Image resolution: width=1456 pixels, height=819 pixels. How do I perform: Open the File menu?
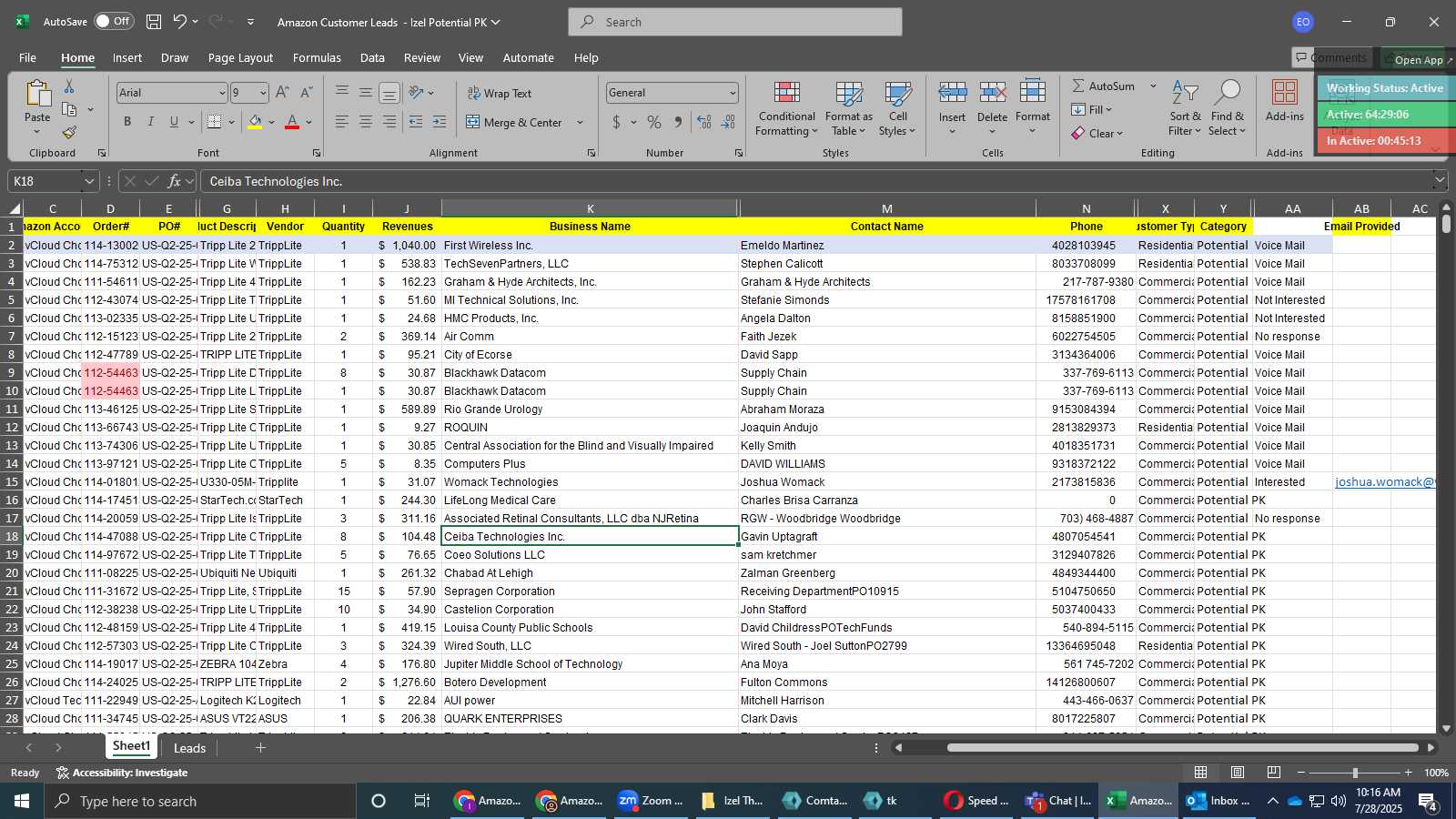click(27, 57)
